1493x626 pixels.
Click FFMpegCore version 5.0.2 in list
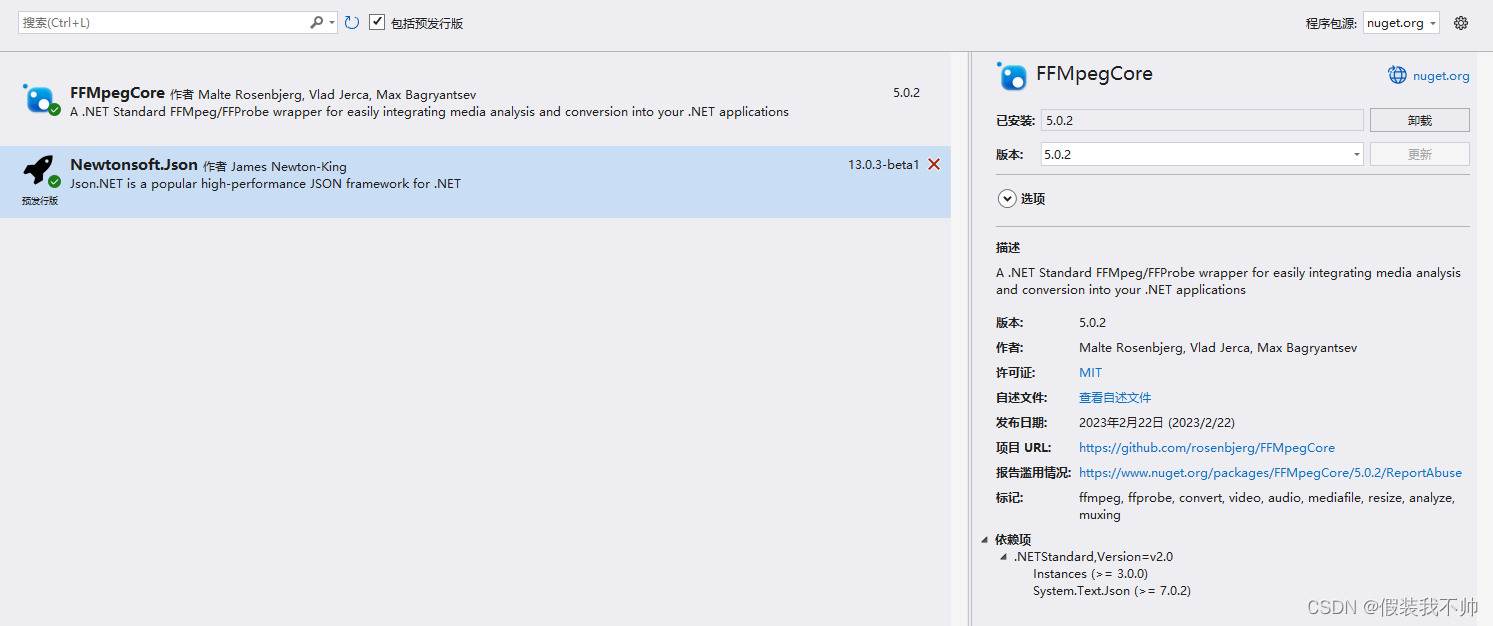click(x=906, y=93)
